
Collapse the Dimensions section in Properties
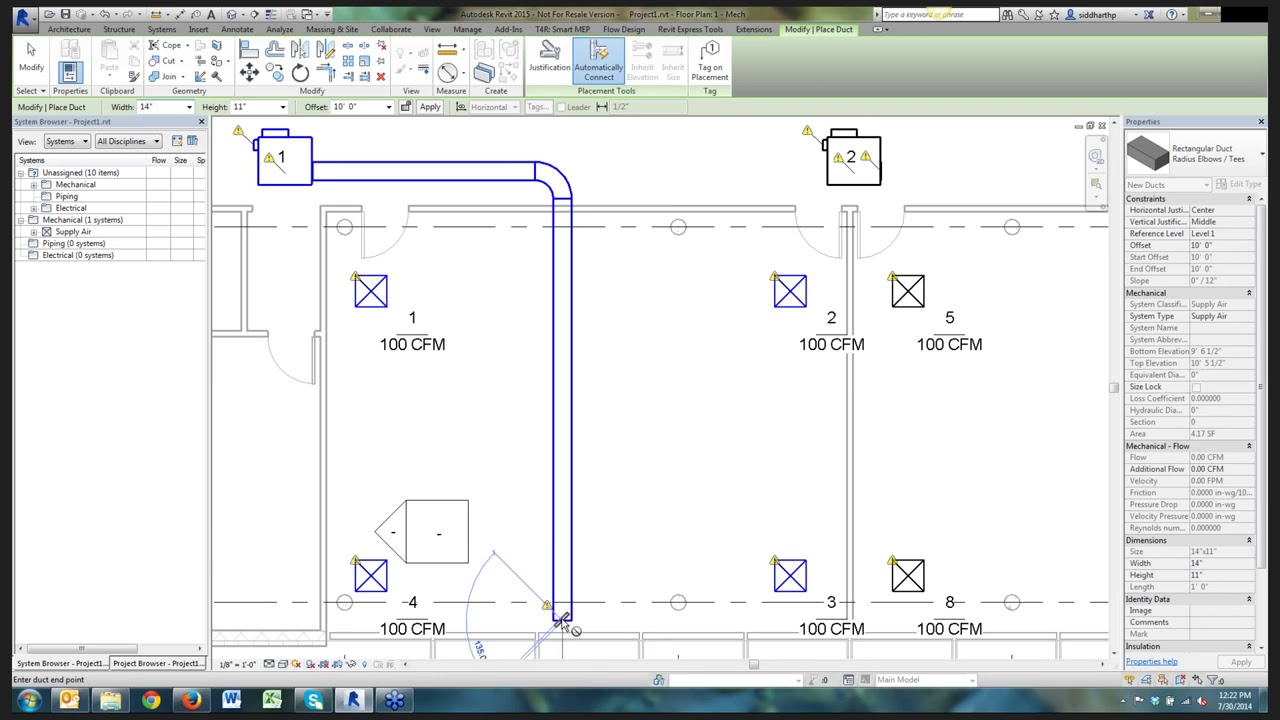pos(1249,540)
